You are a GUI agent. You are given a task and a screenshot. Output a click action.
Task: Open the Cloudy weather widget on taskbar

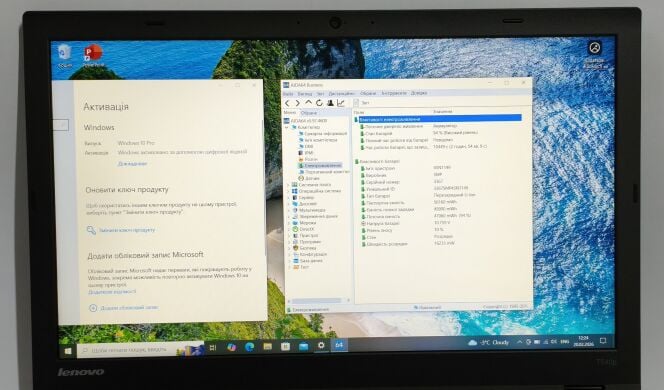pyautogui.click(x=488, y=342)
